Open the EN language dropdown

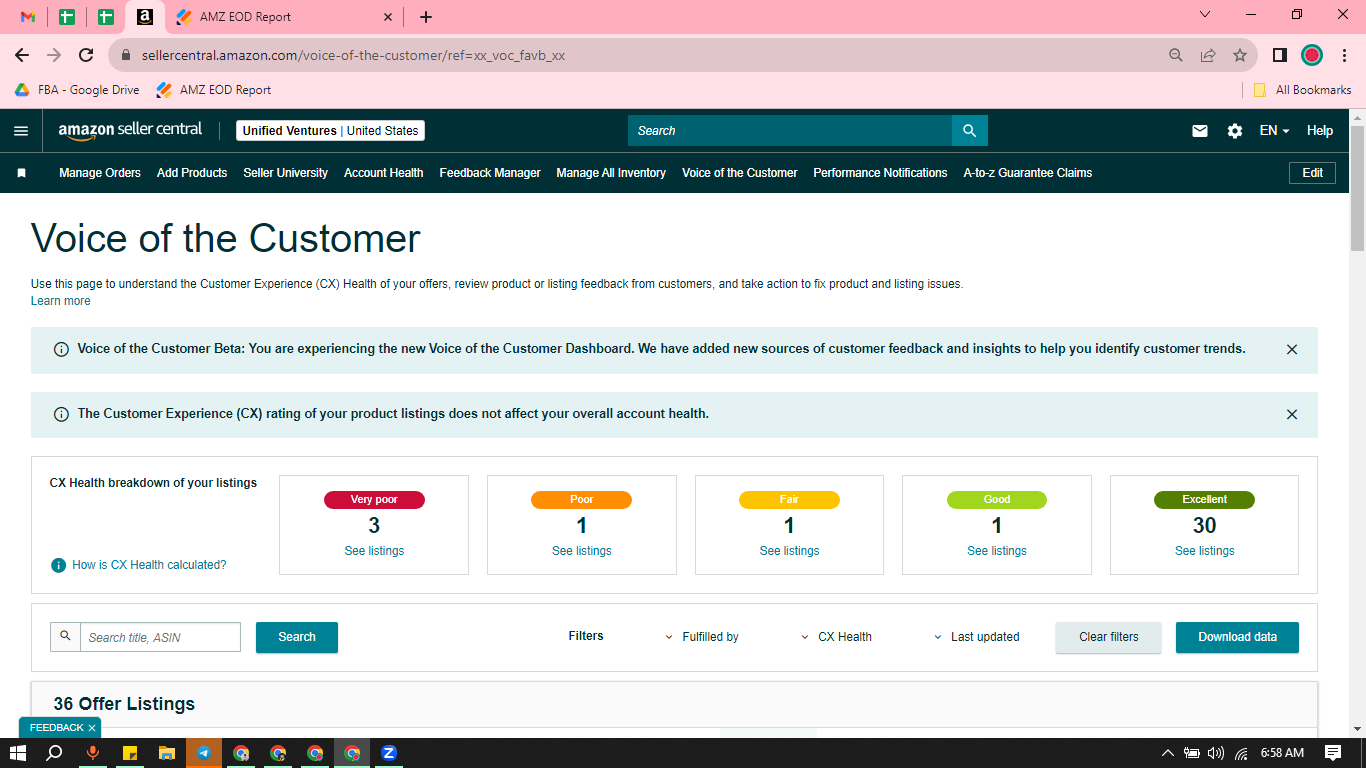pos(1274,131)
